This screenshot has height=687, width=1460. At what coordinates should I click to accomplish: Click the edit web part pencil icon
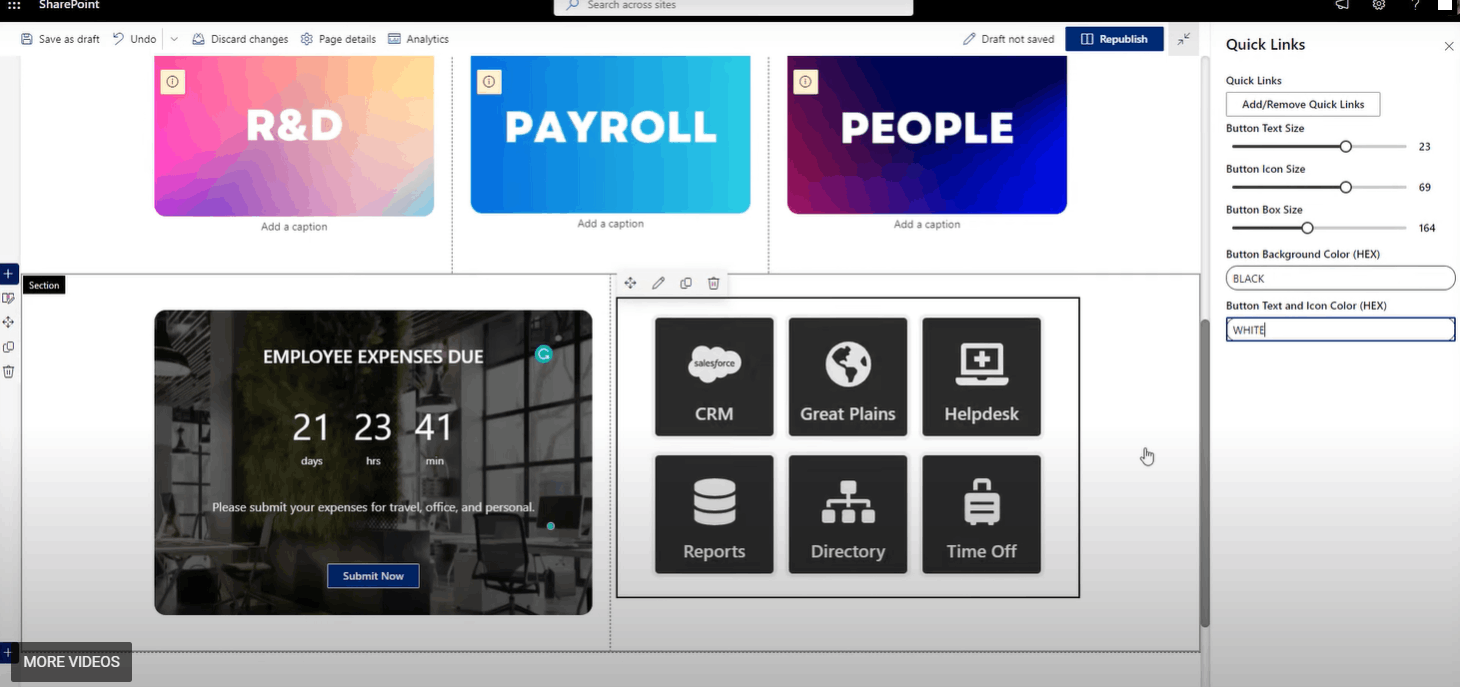tap(658, 283)
